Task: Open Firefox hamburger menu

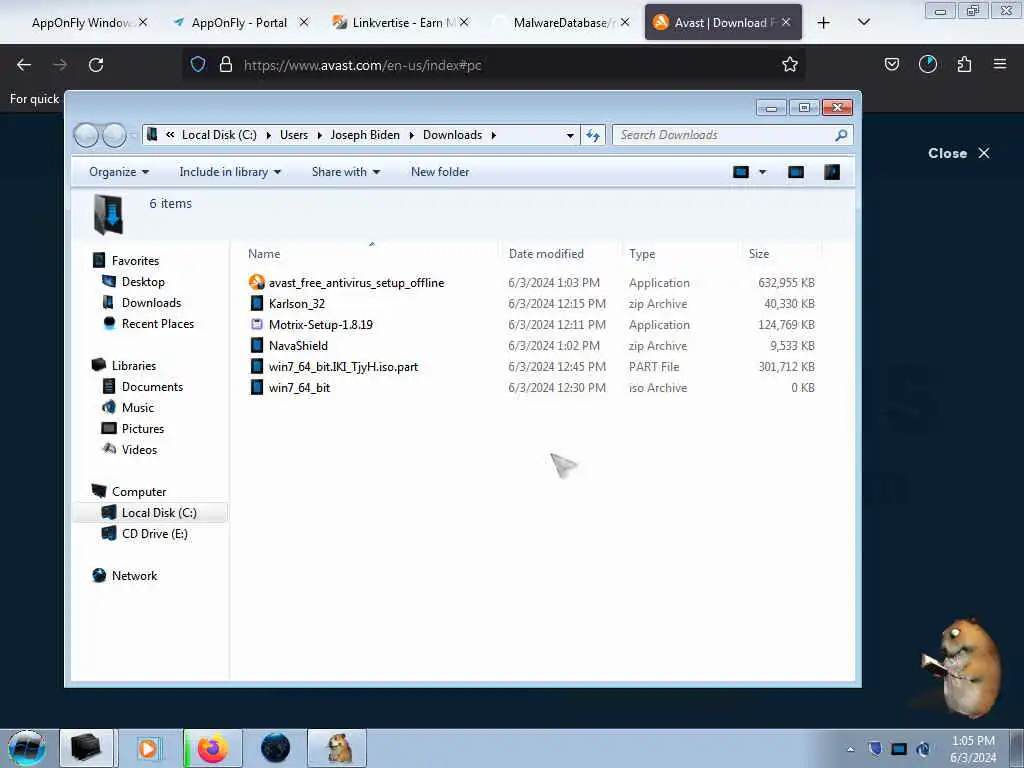Action: pos(999,64)
